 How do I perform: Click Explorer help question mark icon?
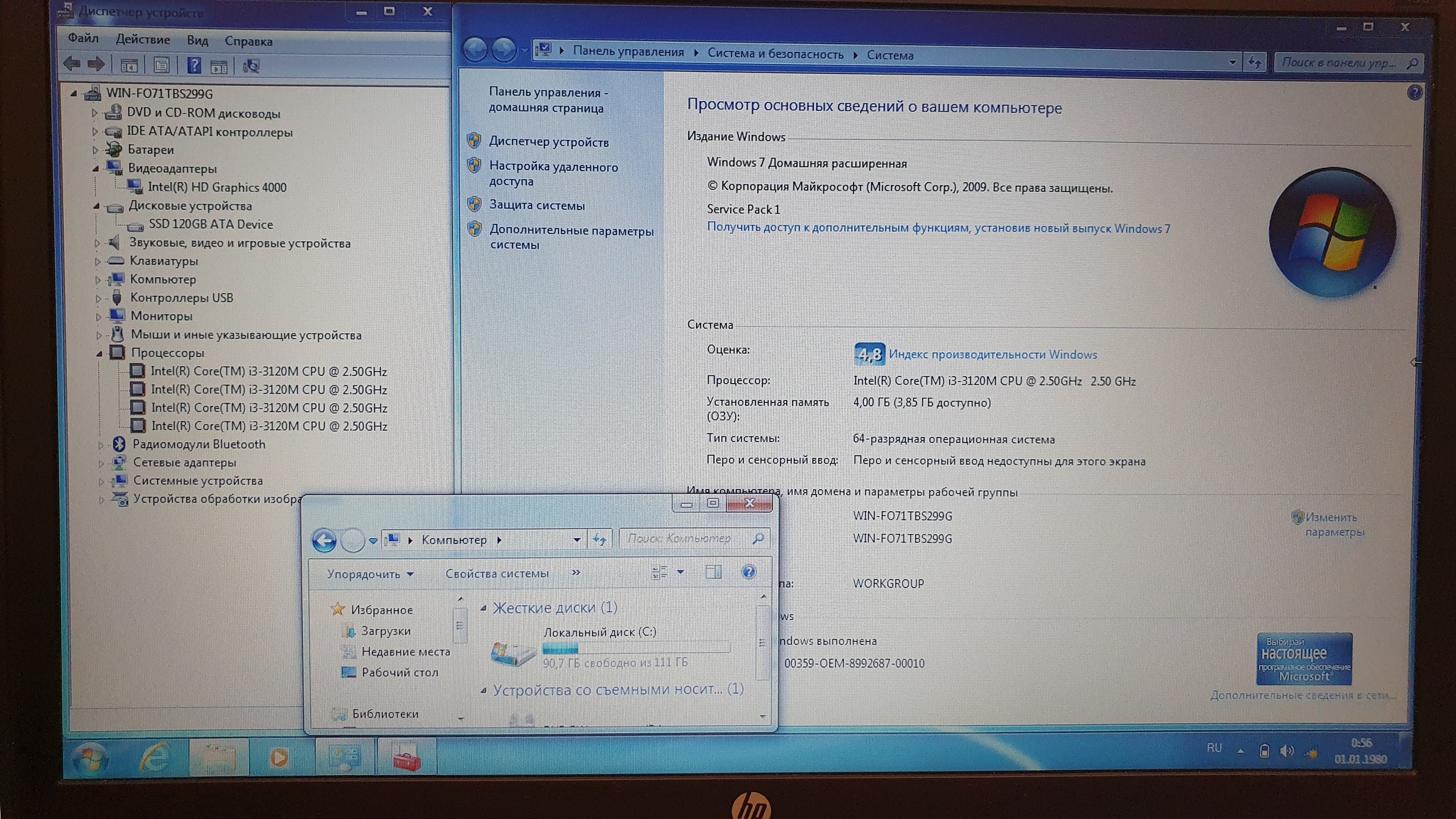point(748,572)
